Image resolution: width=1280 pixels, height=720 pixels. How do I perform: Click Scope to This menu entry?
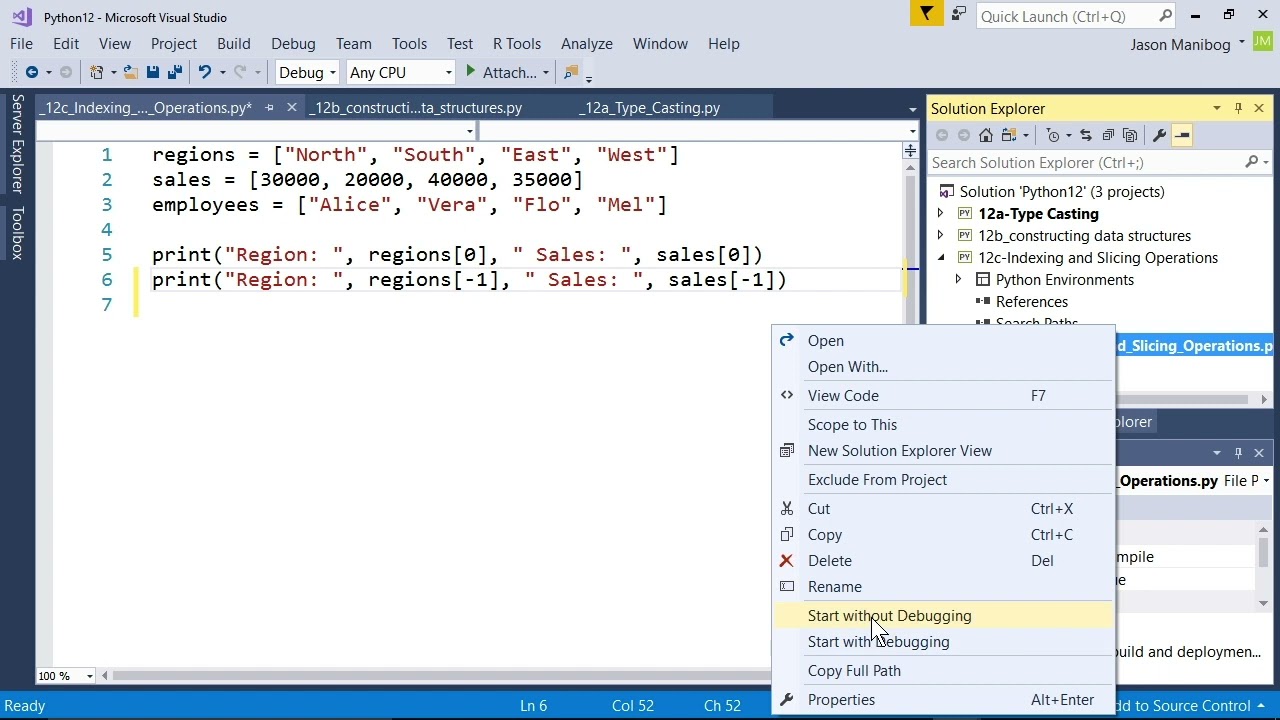944,425
